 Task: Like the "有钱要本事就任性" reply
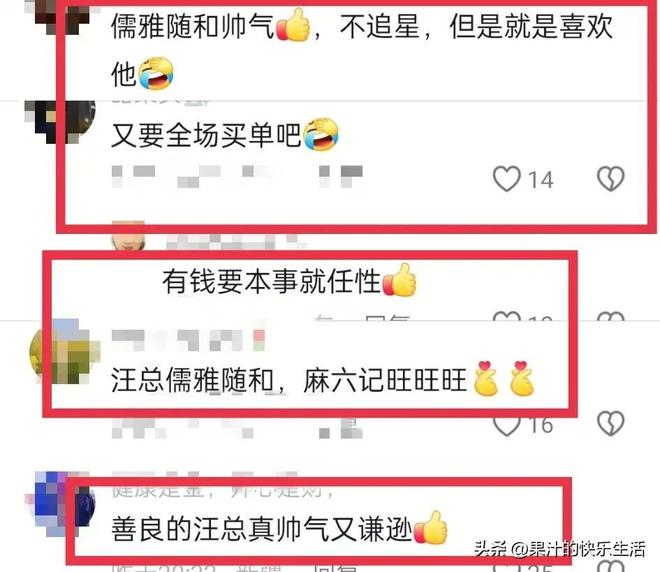point(507,317)
